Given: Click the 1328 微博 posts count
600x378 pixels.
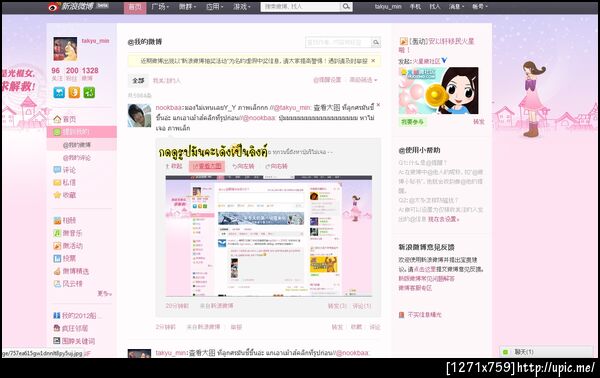Looking at the screenshot, I should (x=90, y=73).
